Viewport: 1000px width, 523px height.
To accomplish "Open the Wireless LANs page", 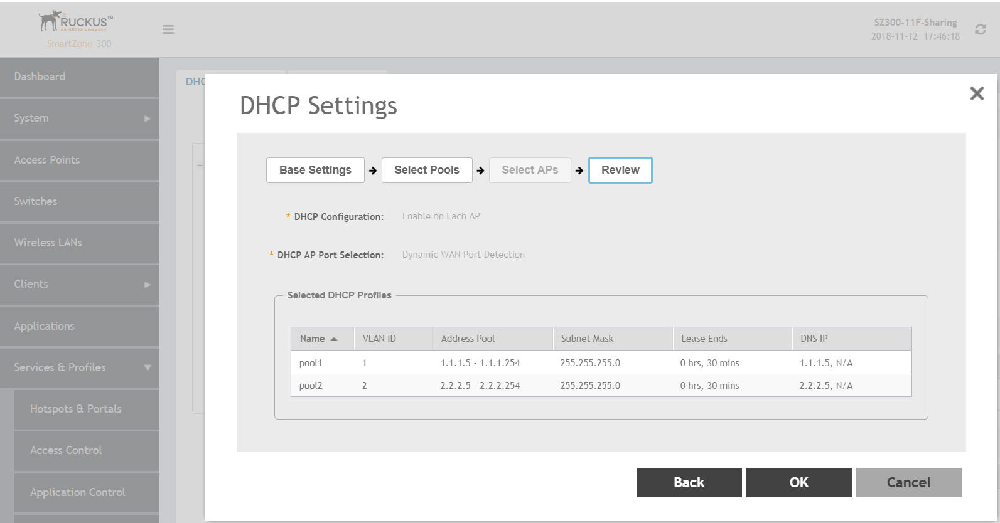I will [x=48, y=243].
